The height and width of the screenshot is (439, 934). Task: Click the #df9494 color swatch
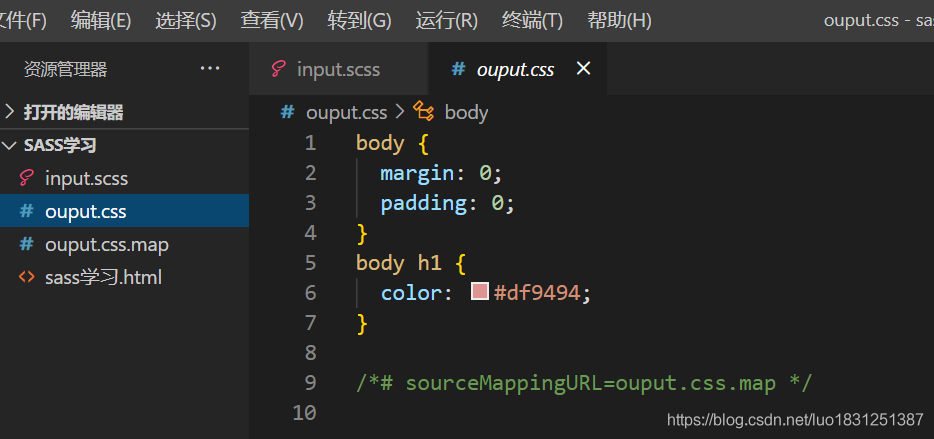[x=480, y=291]
